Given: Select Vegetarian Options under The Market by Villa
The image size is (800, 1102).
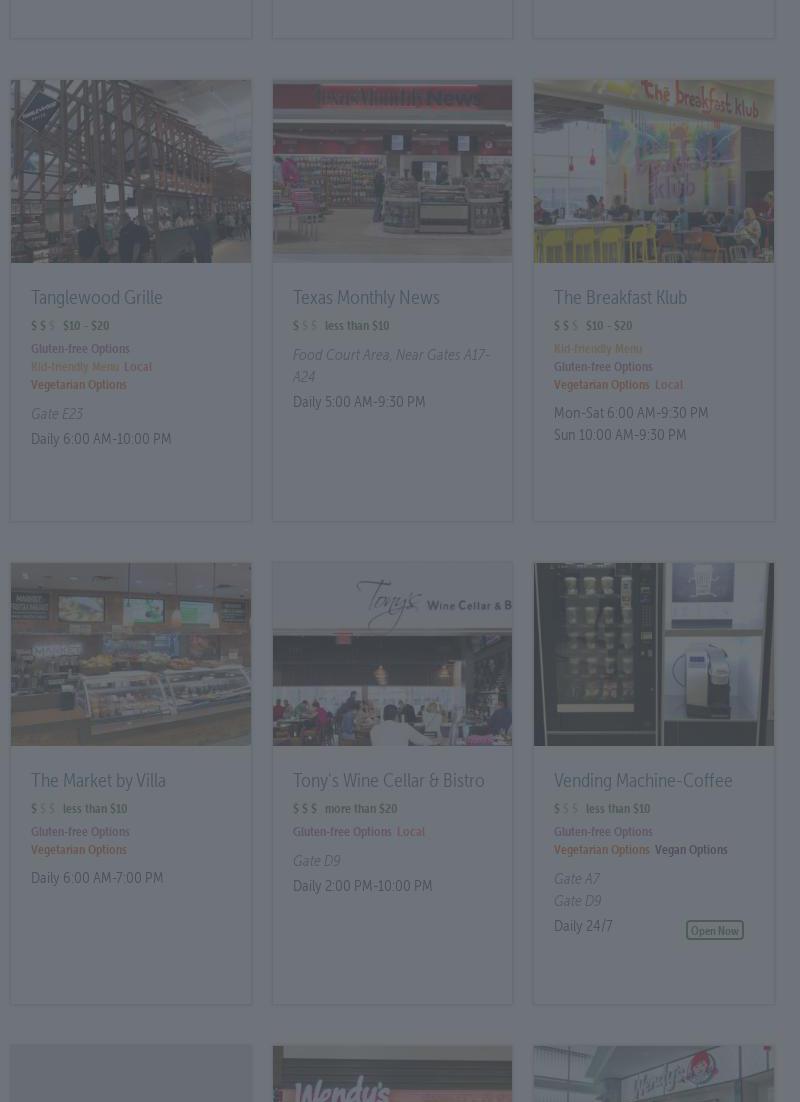Looking at the screenshot, I should pos(79,850).
